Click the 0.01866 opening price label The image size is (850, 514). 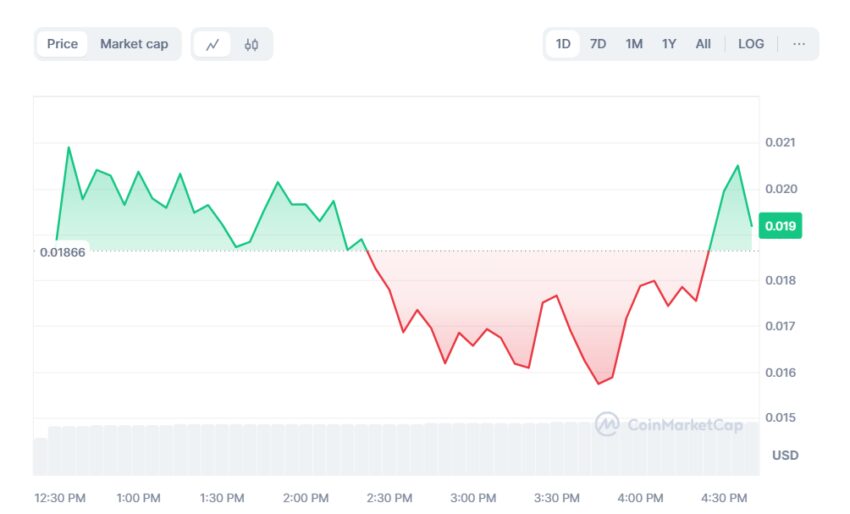tap(62, 252)
